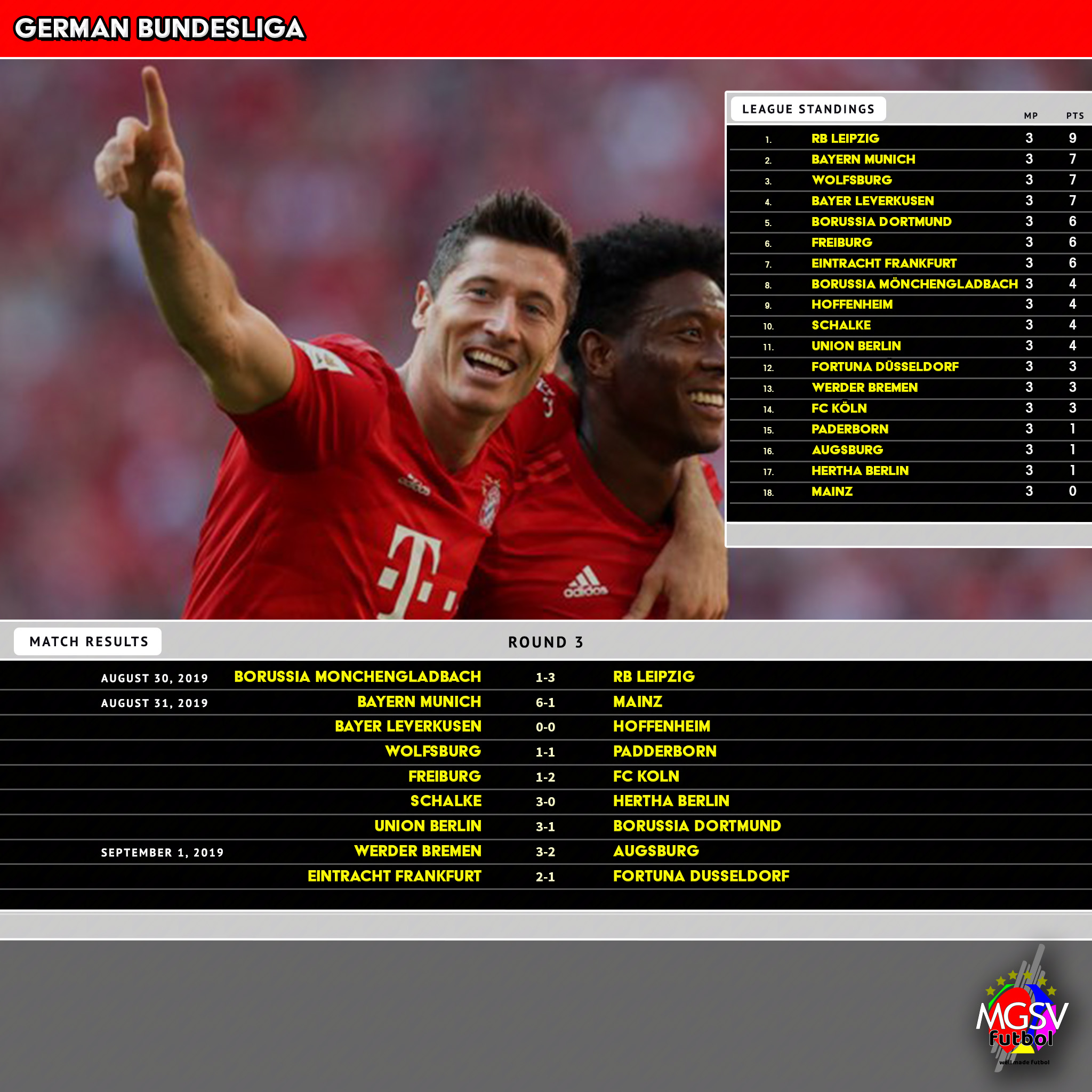
Task: Click the 0-0 score
Action: tap(545, 727)
